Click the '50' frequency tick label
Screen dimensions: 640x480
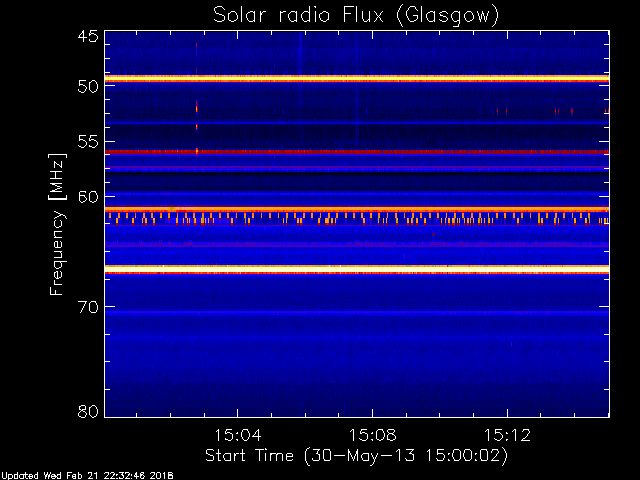88,87
